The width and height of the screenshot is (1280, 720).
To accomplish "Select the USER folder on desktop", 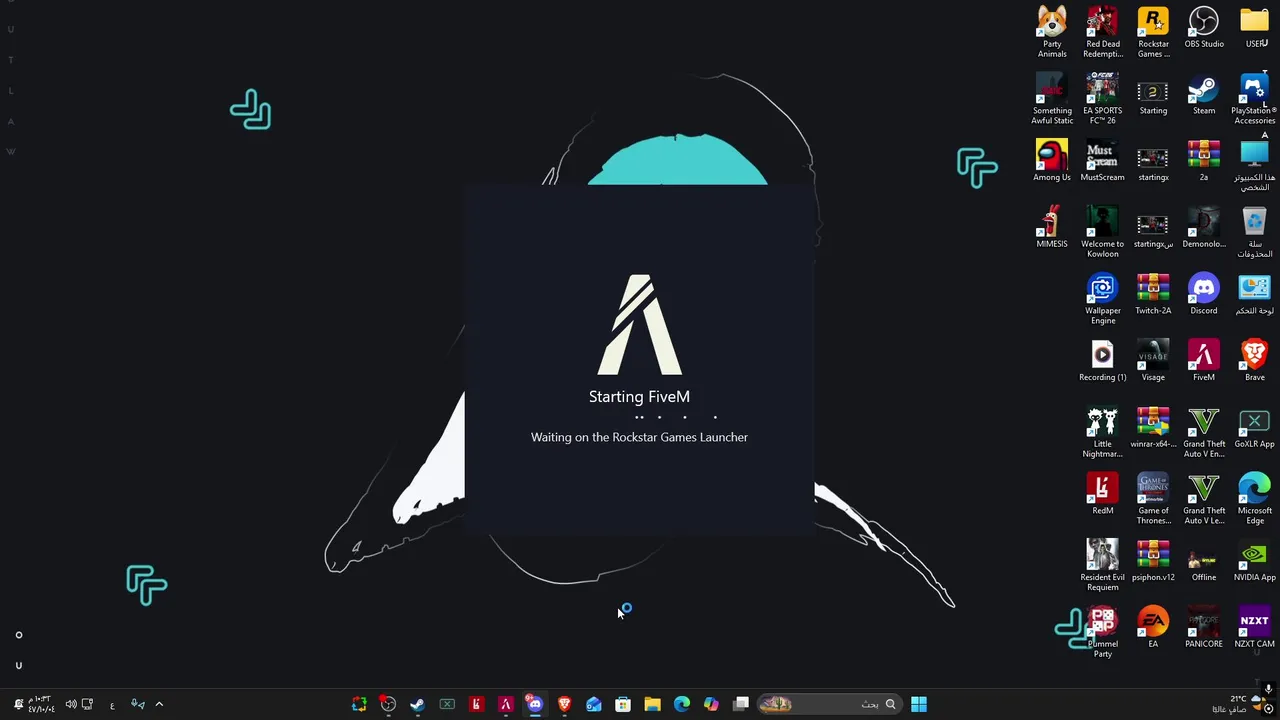I will point(1254,28).
